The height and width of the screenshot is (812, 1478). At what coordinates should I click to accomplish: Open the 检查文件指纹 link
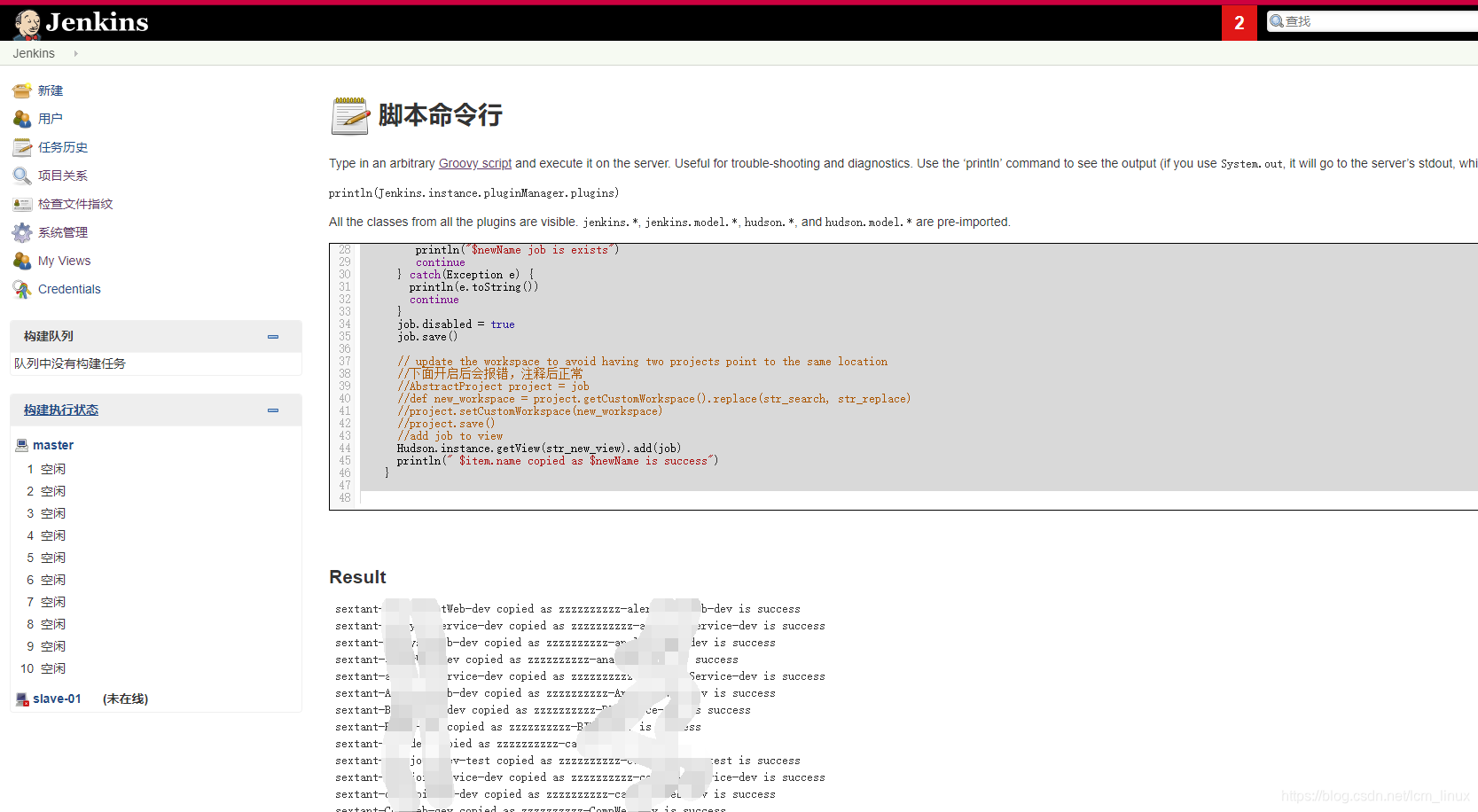(x=75, y=204)
